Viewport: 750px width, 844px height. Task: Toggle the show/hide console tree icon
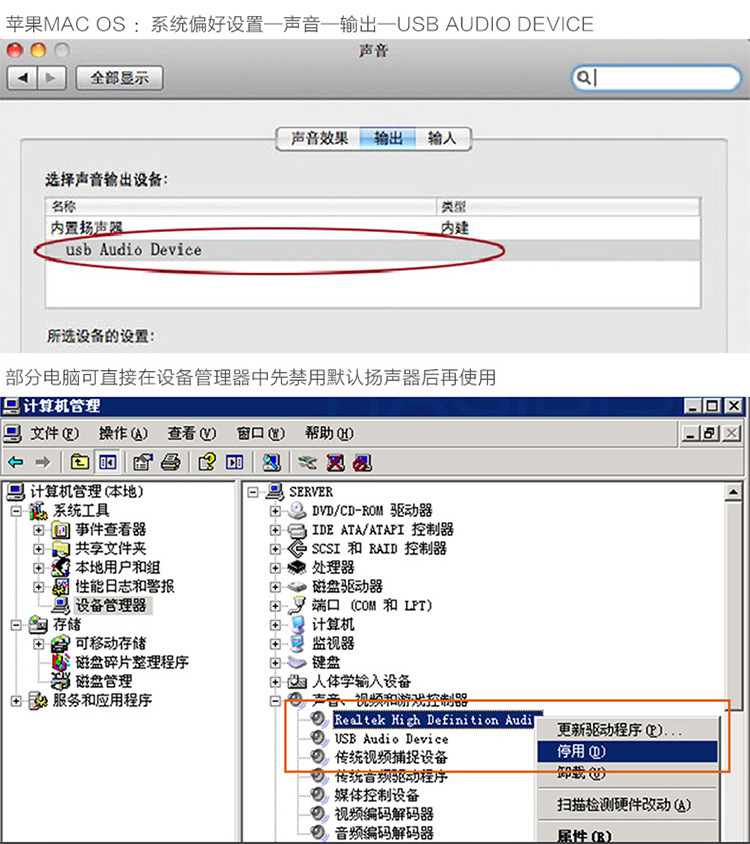107,462
